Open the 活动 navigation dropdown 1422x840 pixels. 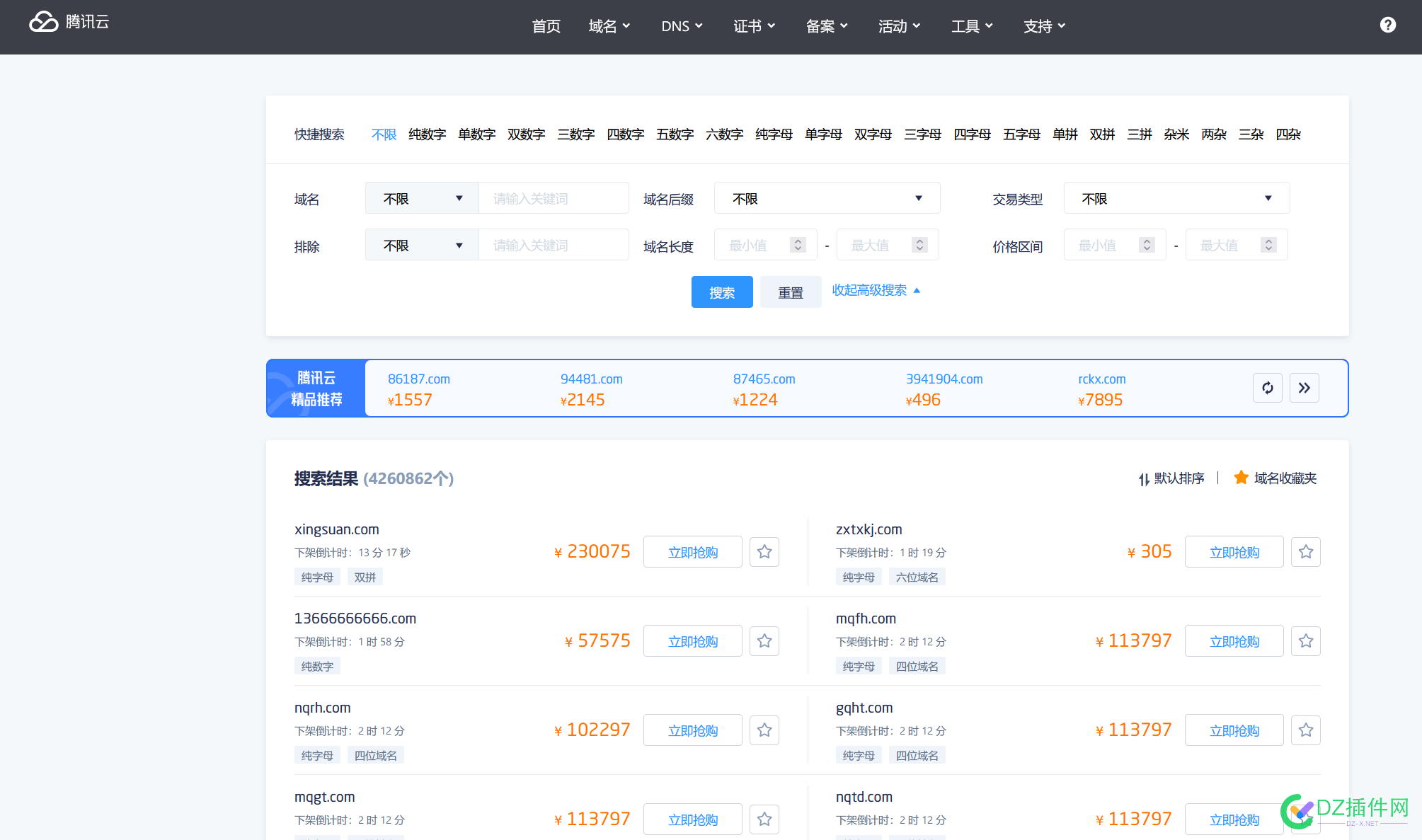point(900,26)
